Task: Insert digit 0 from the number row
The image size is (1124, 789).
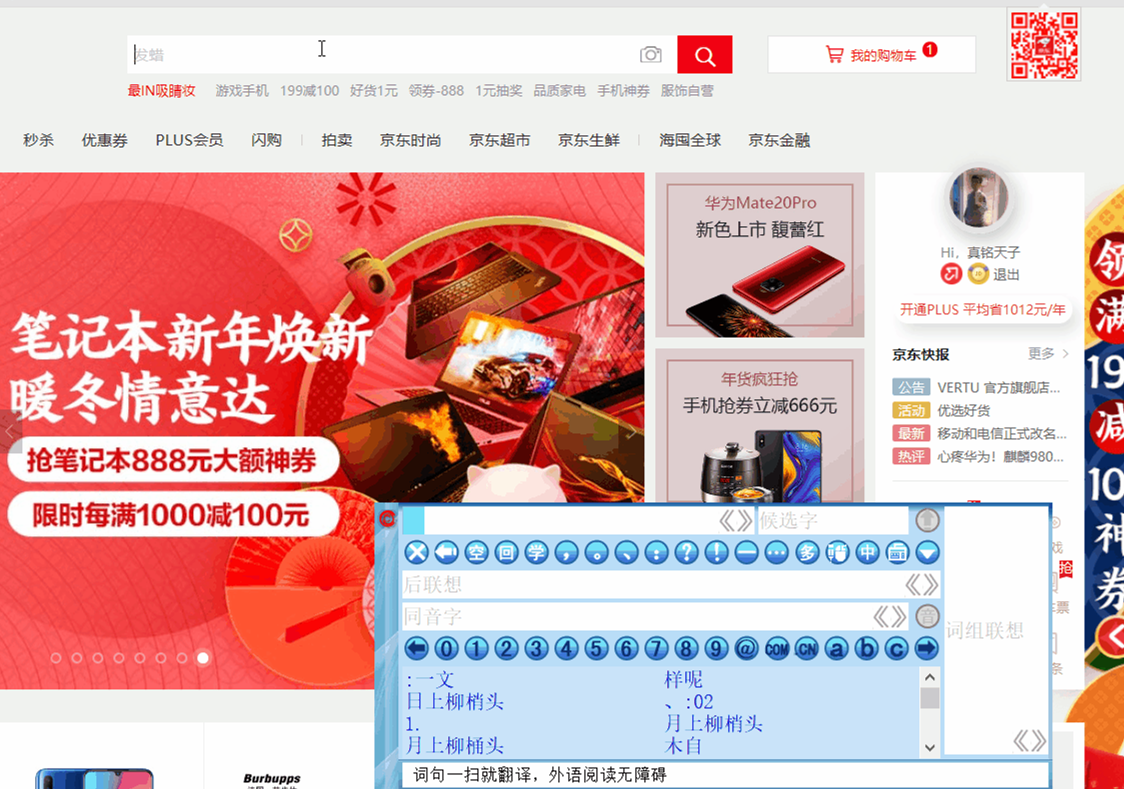Action: click(447, 649)
